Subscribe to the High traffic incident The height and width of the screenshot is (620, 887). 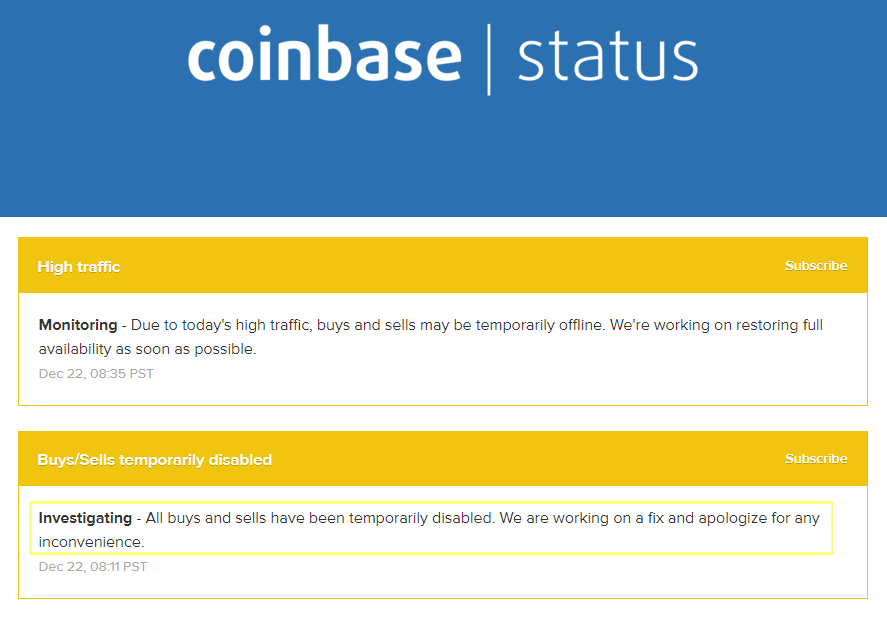tap(816, 265)
